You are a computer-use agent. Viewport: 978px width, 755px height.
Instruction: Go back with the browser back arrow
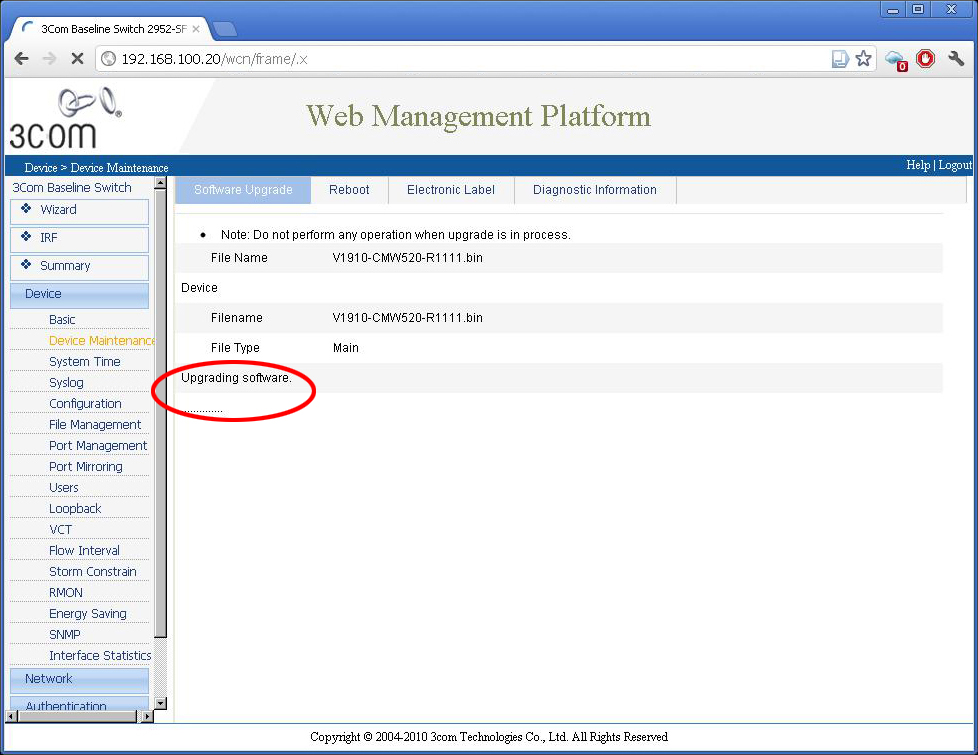(x=22, y=59)
